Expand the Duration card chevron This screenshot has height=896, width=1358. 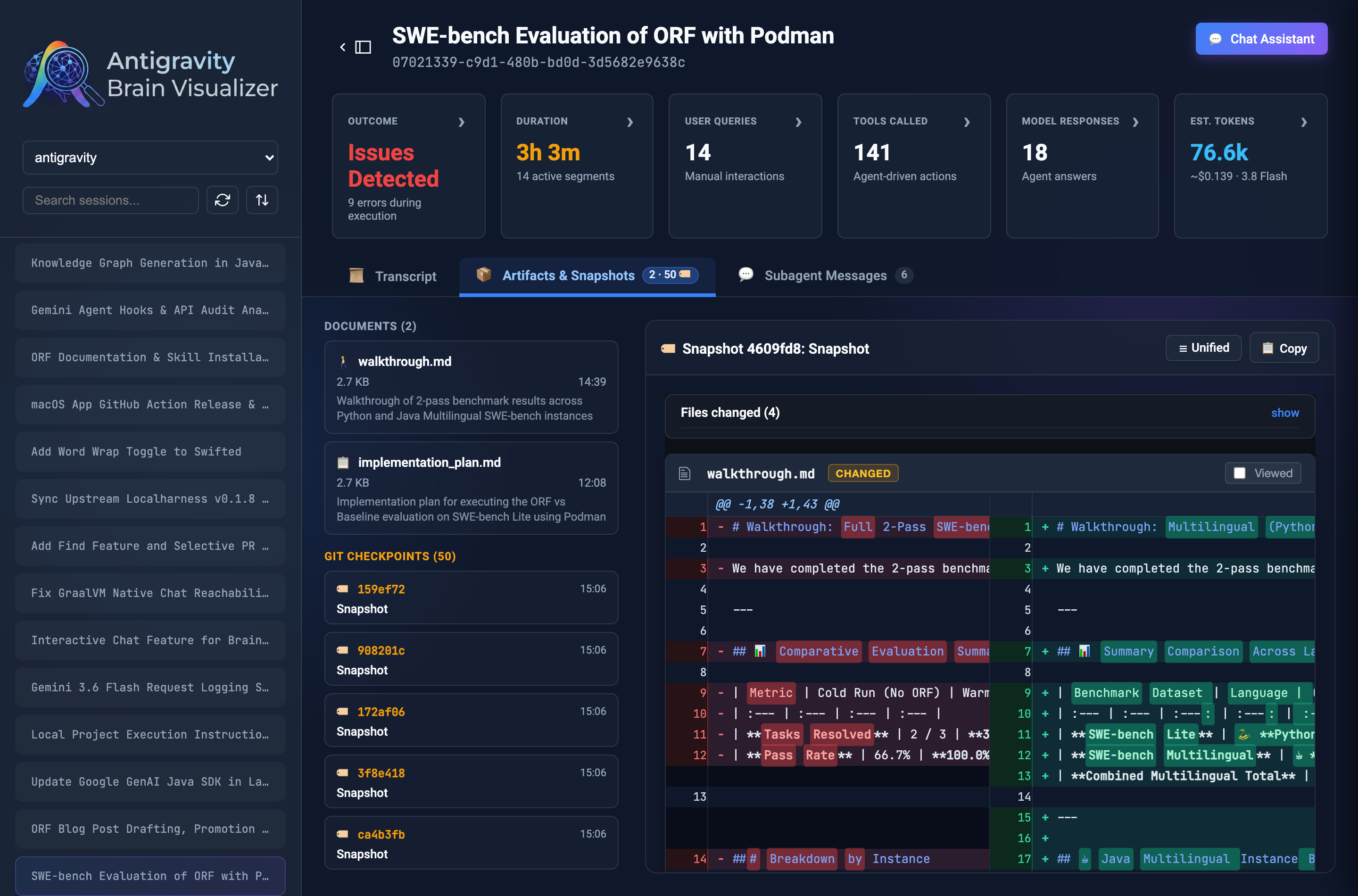coord(630,122)
